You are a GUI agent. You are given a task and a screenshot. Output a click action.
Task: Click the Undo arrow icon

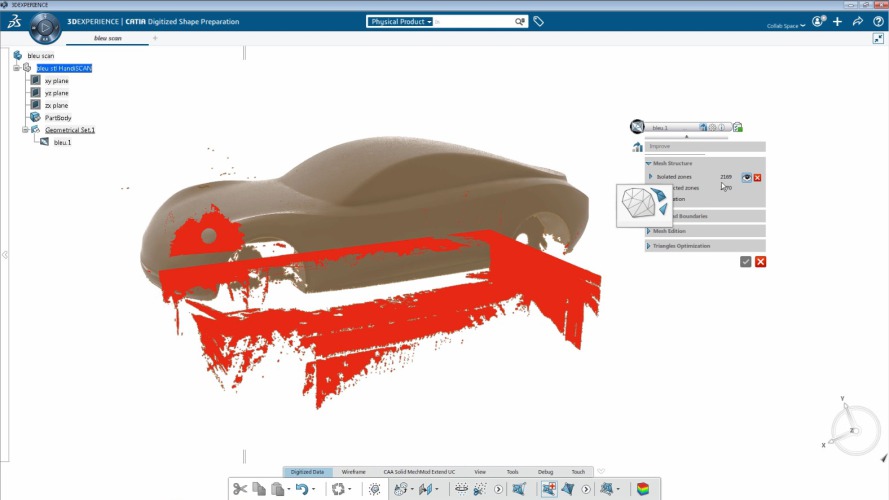(x=301, y=489)
